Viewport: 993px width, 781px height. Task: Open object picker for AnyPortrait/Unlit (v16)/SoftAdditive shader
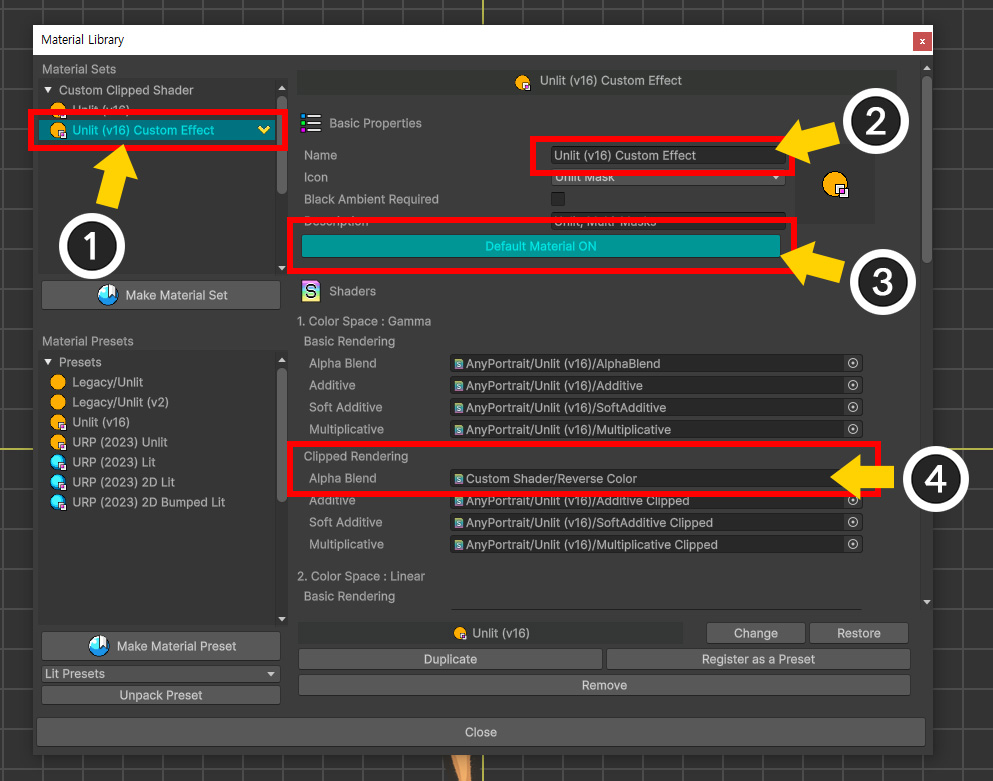coord(853,407)
